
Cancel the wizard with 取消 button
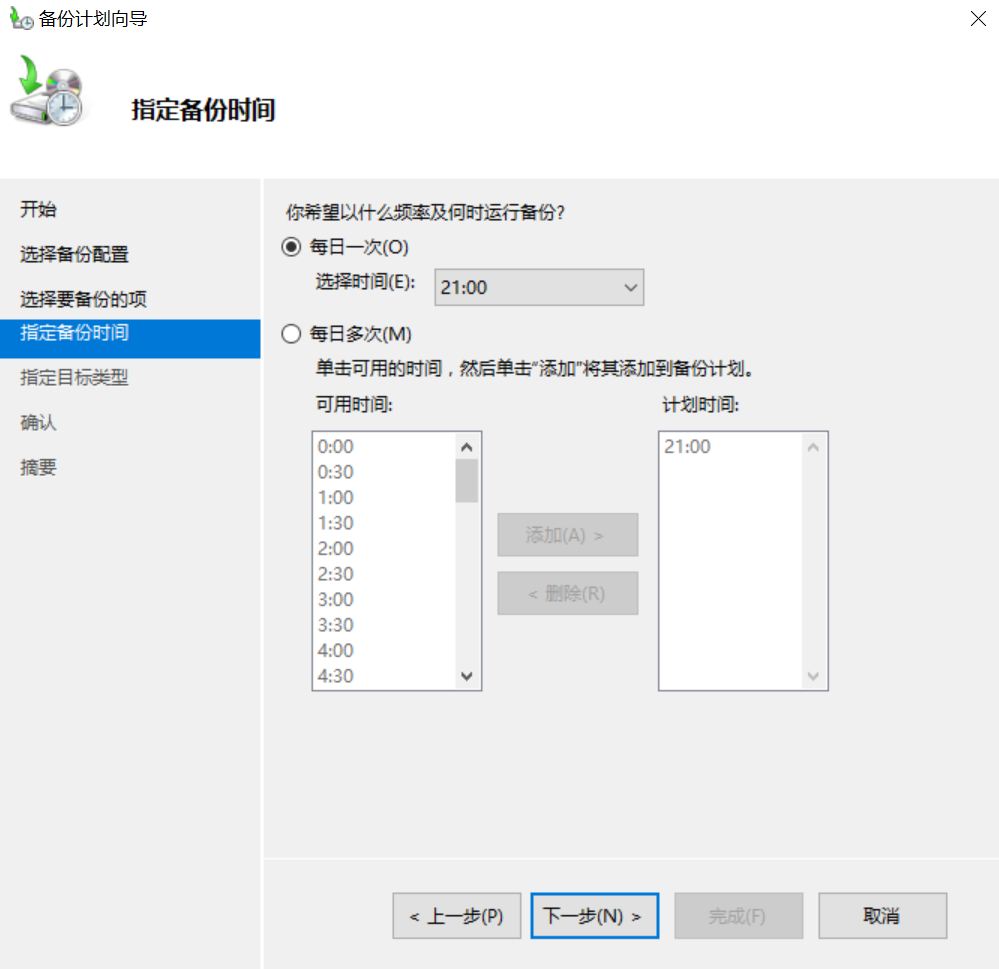pos(882,915)
